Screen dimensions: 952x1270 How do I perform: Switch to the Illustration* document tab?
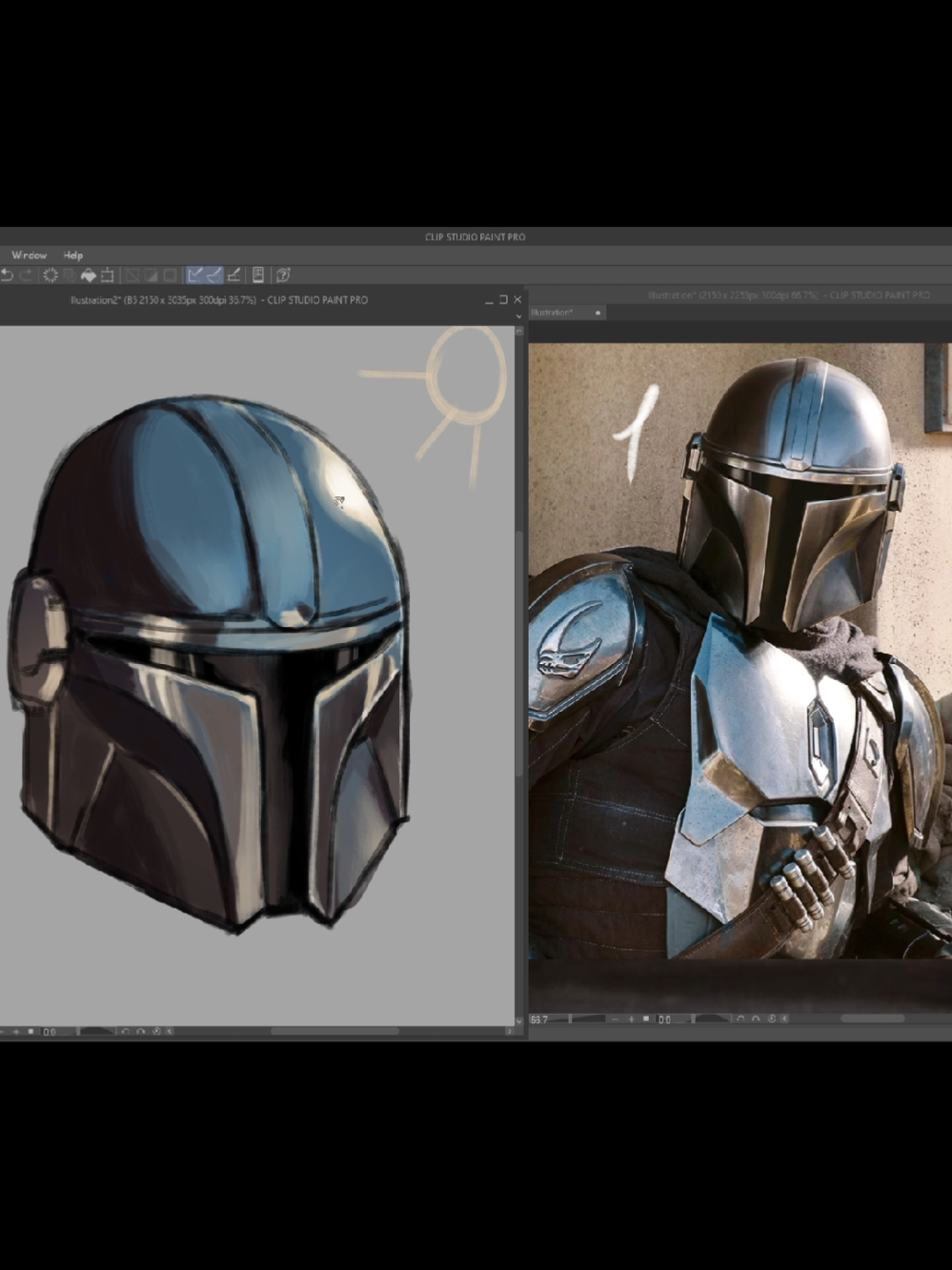pos(551,312)
